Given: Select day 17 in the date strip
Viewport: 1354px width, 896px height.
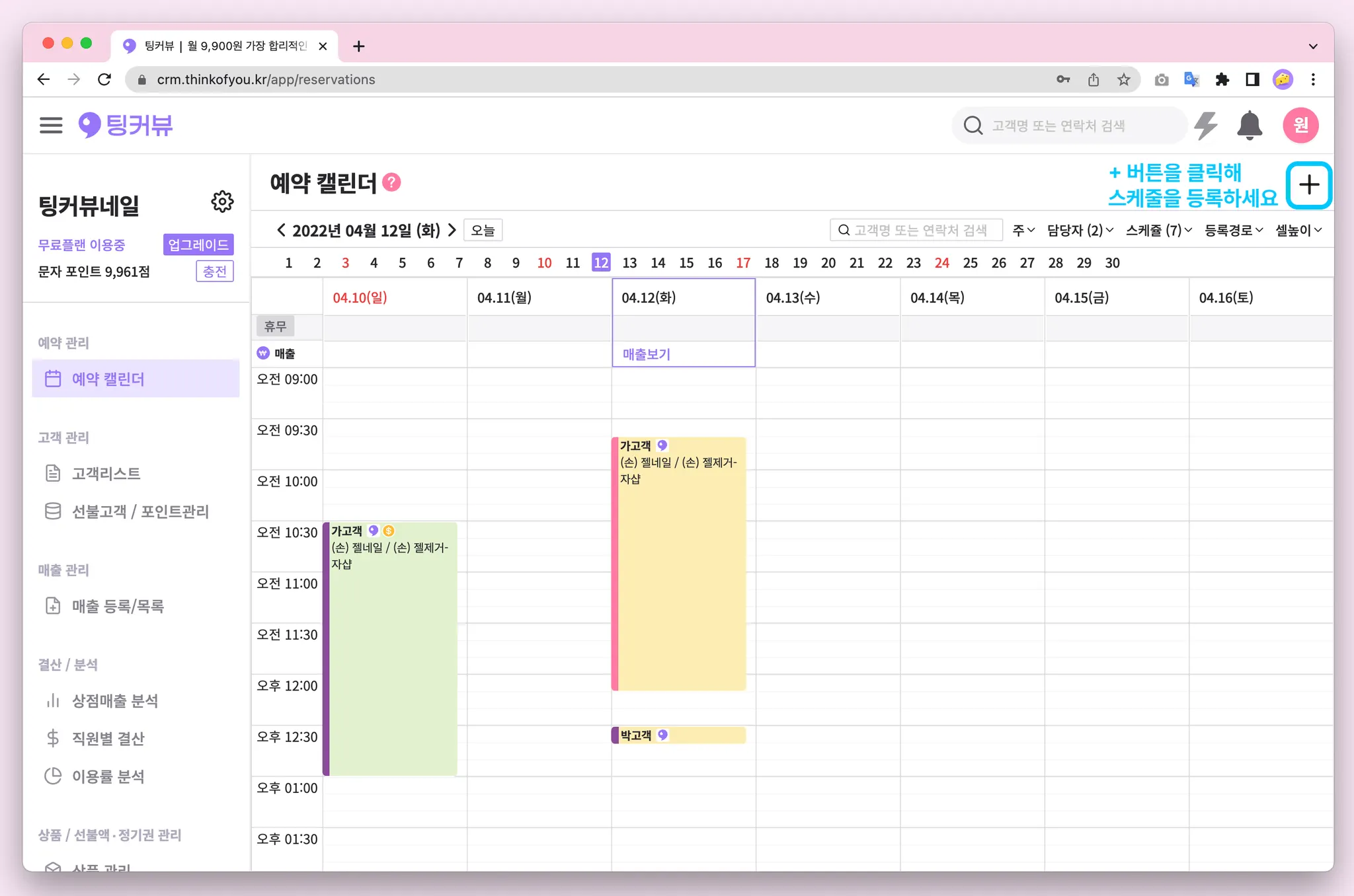Looking at the screenshot, I should pos(743,263).
